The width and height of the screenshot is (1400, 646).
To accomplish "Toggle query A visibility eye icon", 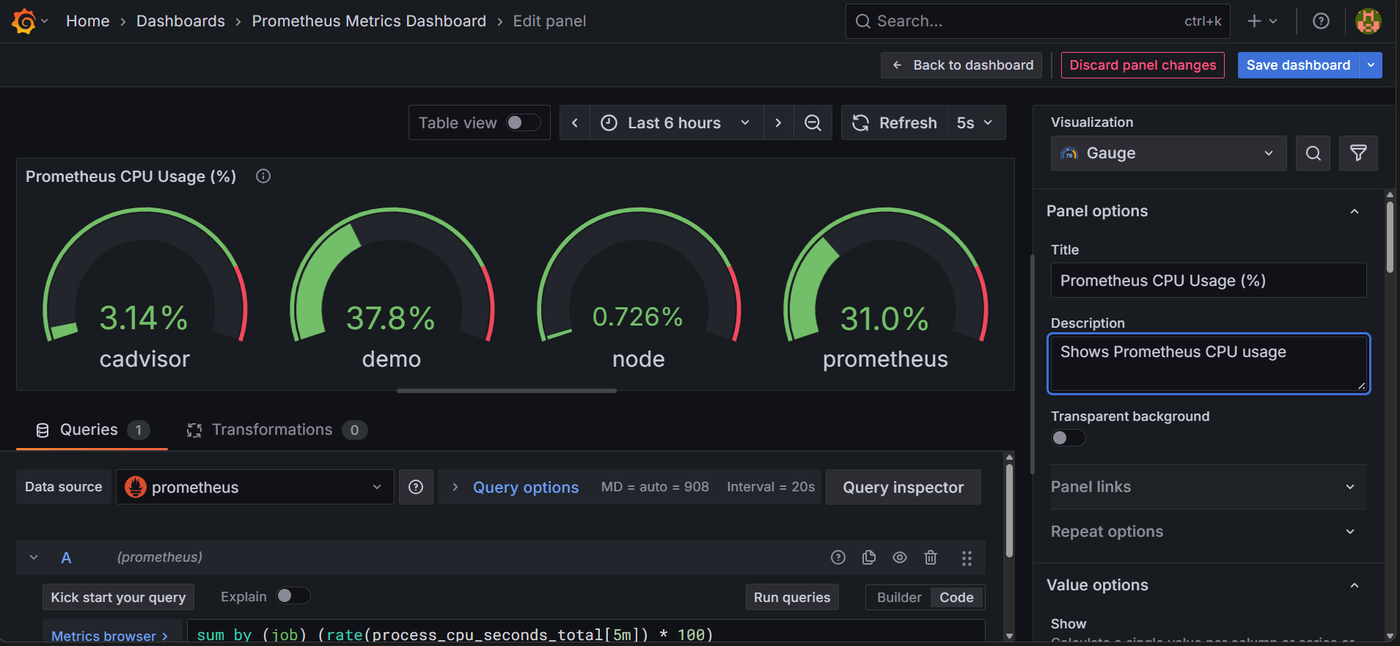I will tap(900, 558).
